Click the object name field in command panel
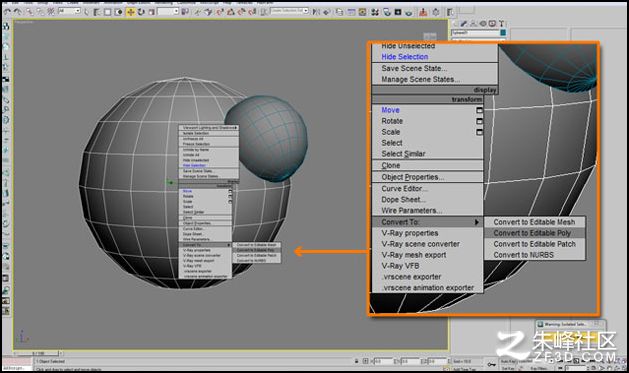Image resolution: width=629 pixels, height=373 pixels. [475, 32]
